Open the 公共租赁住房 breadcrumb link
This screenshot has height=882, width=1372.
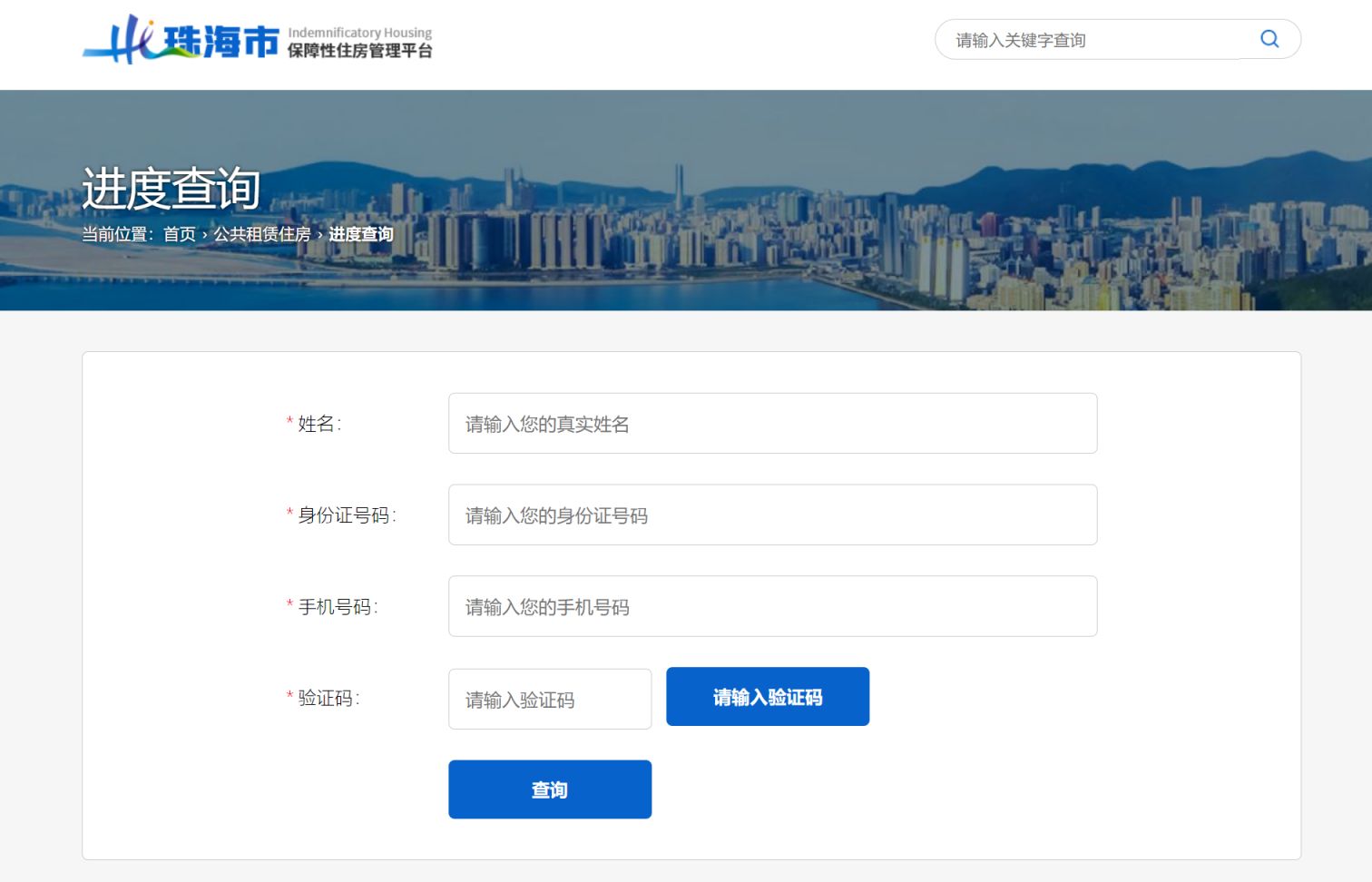(x=262, y=234)
